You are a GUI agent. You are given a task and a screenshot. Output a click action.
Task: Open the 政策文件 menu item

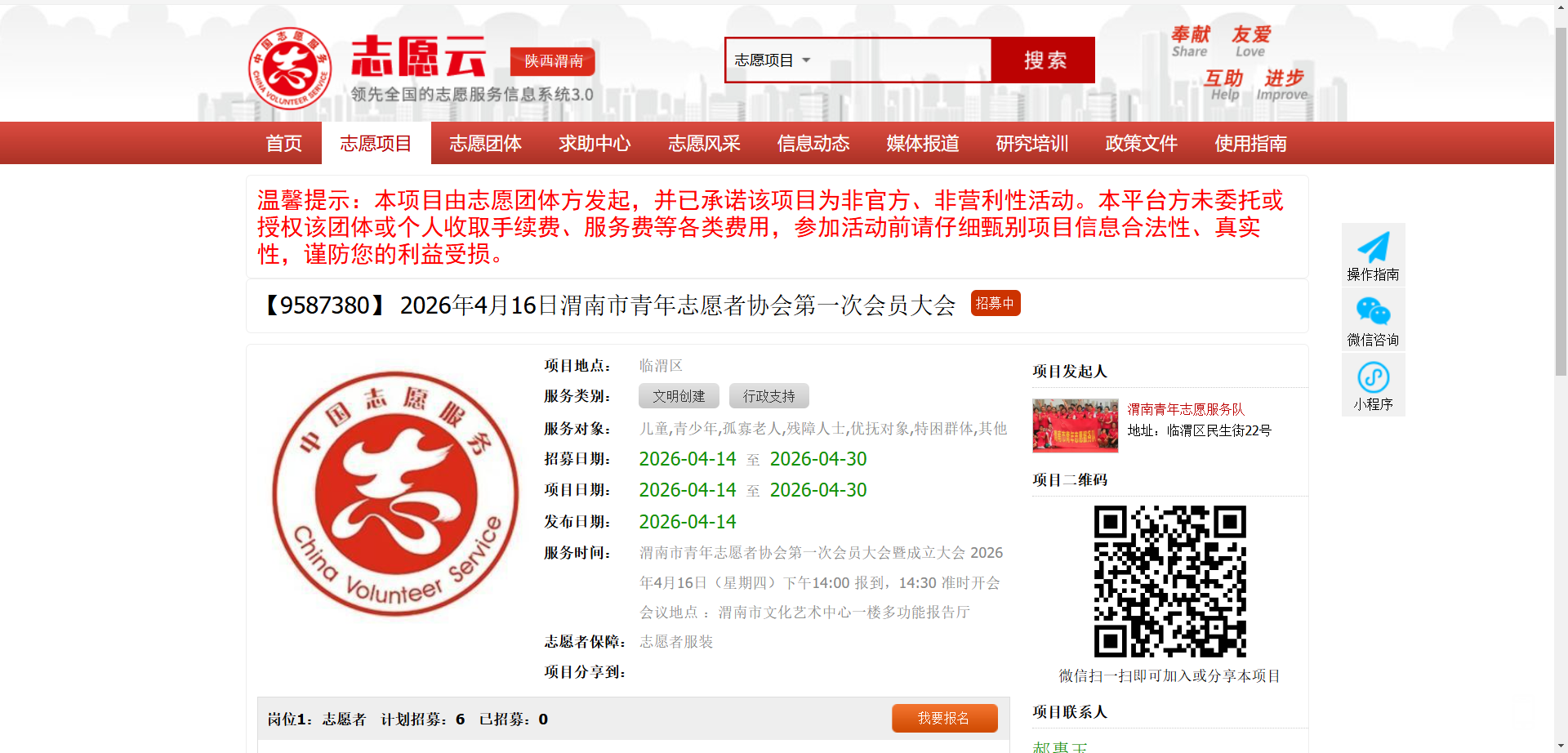point(1140,142)
